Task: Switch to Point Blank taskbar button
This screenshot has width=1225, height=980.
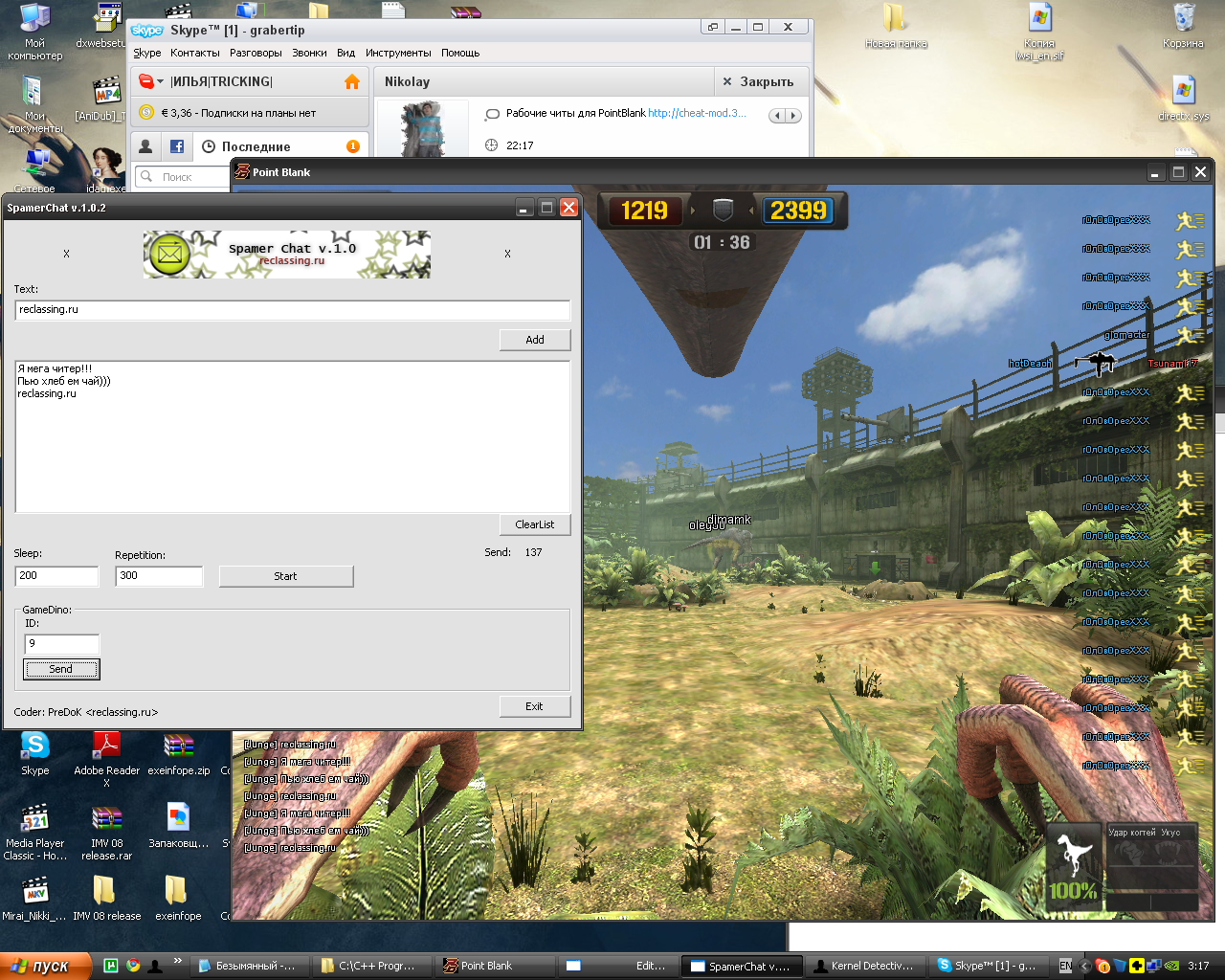Action: 497,966
